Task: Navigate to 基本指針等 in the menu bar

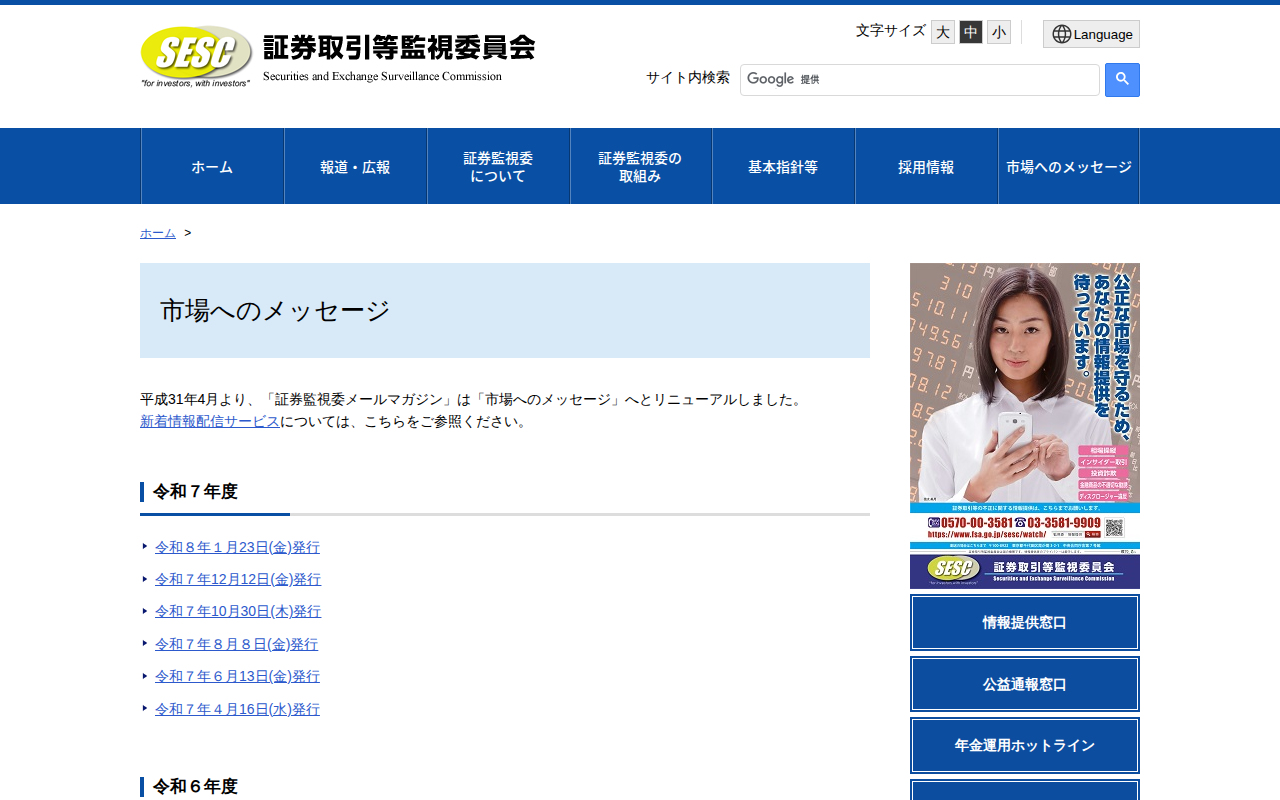Action: pos(783,166)
